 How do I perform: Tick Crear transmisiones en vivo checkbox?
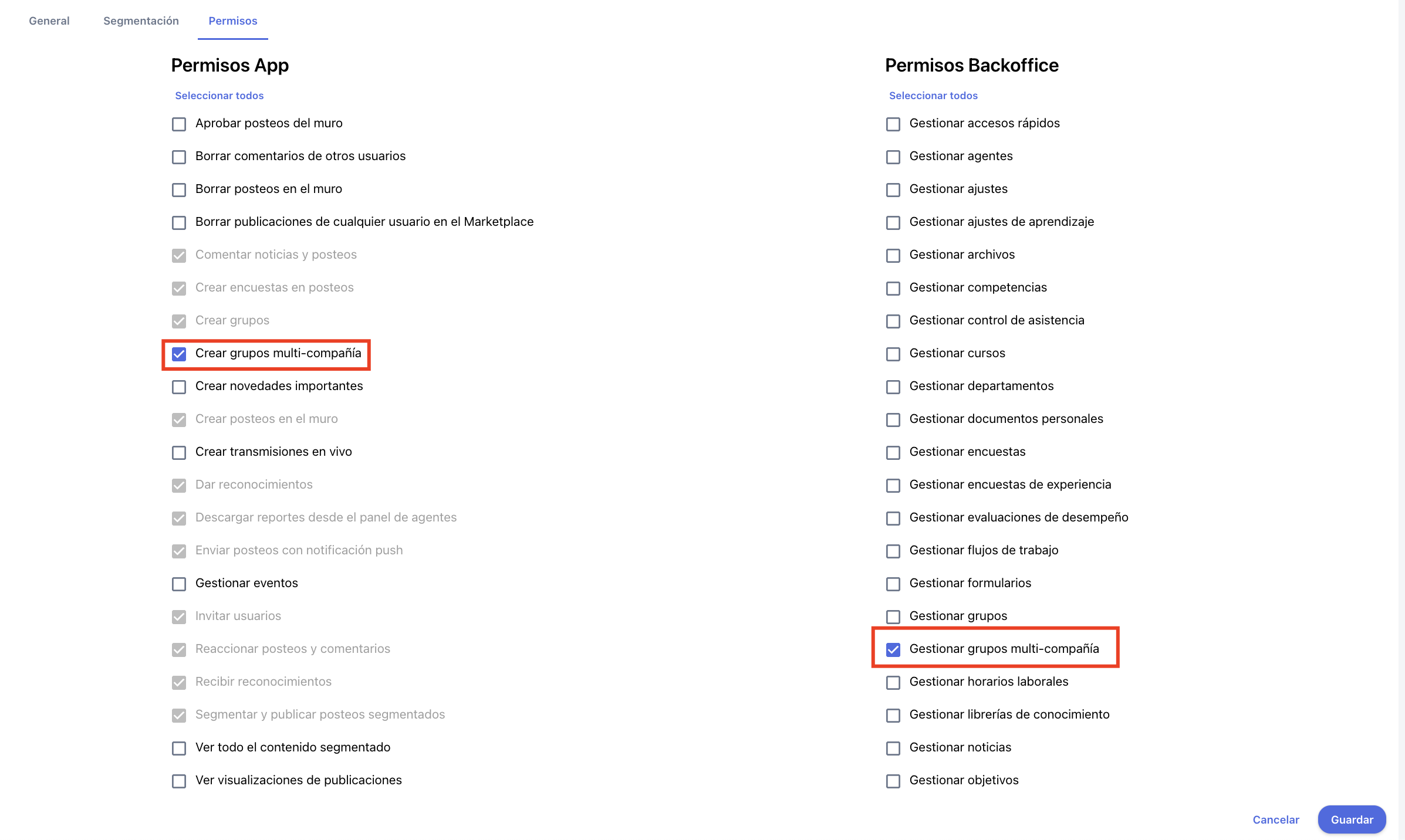point(179,453)
